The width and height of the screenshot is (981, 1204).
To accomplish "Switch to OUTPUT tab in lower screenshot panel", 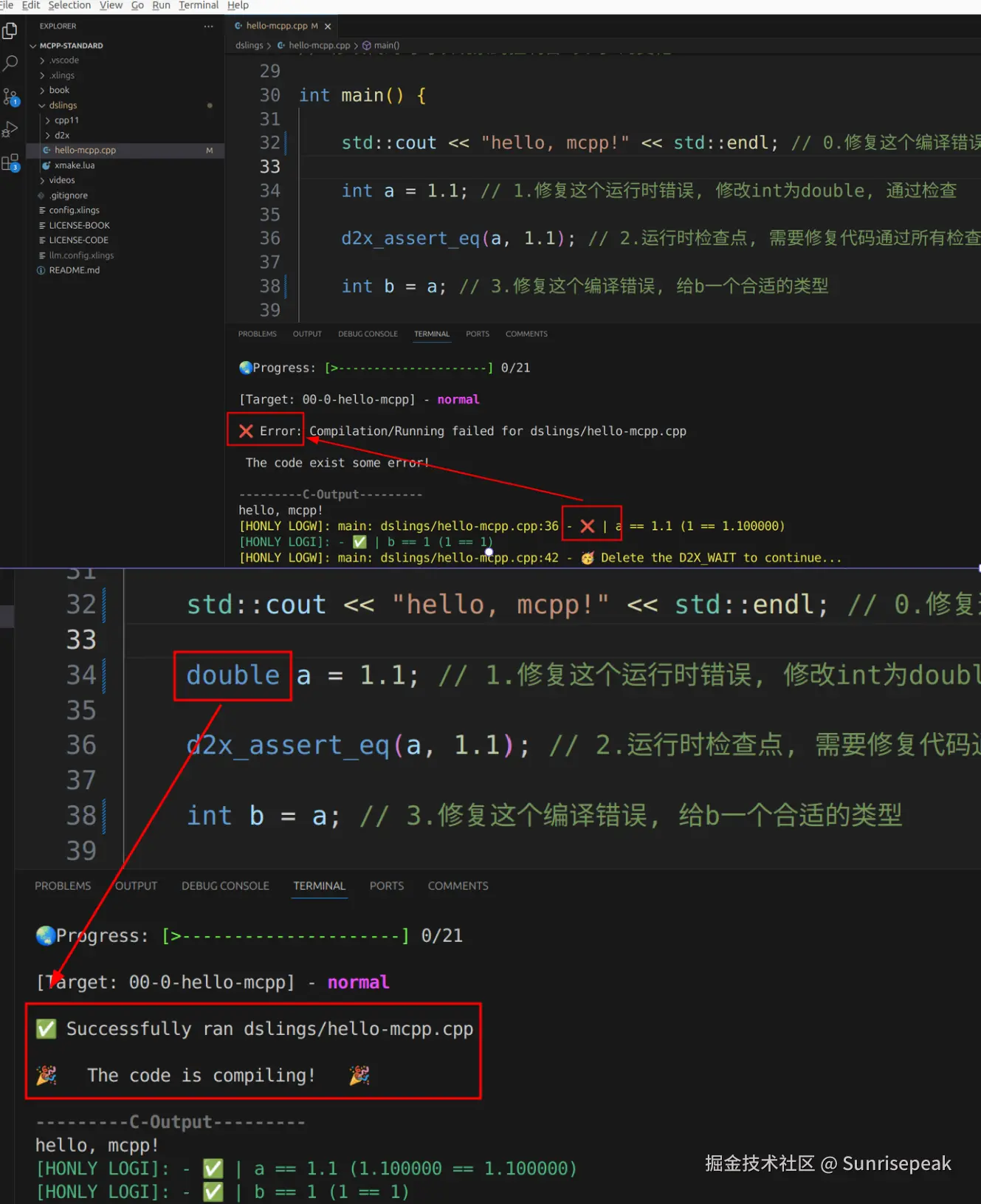I will pyautogui.click(x=137, y=886).
